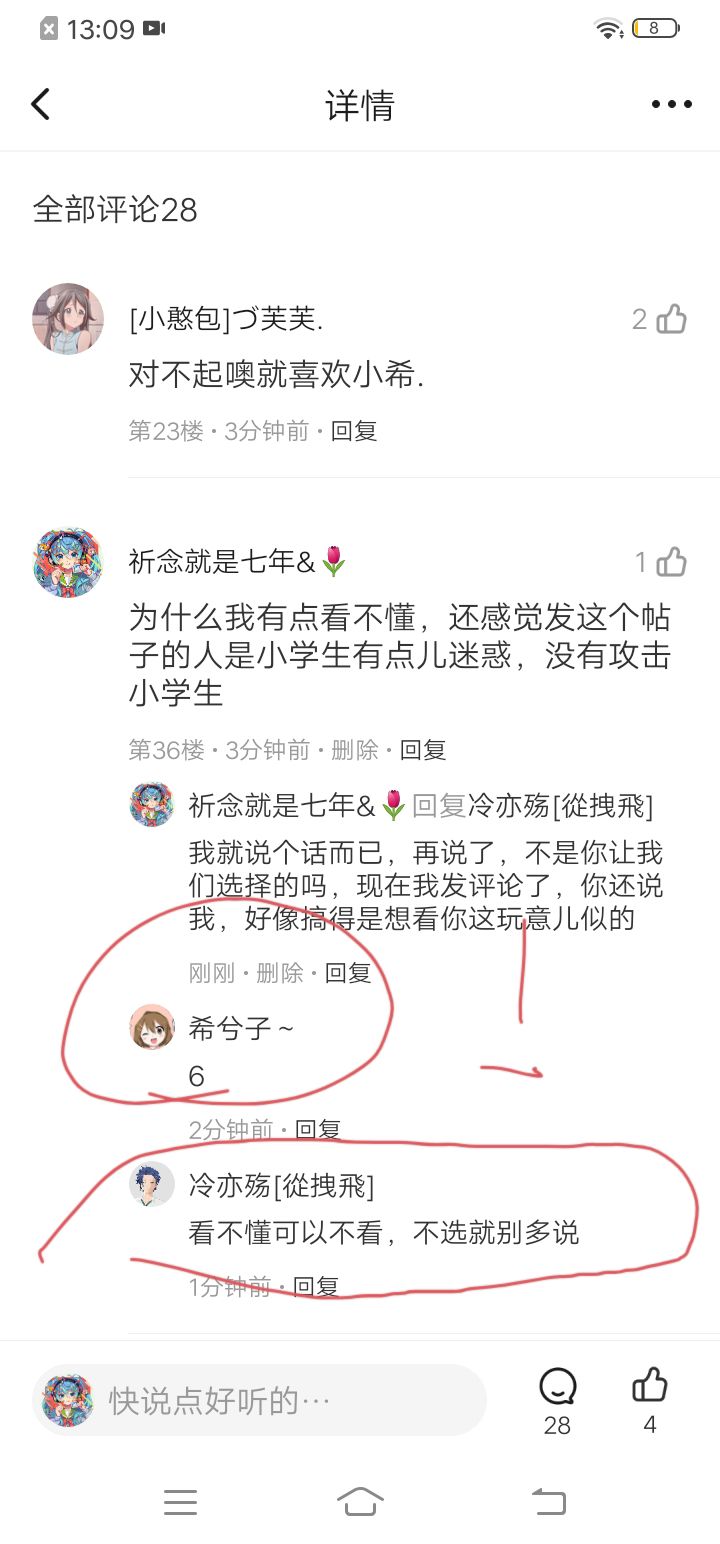The image size is (720, 1544).
Task: Open the comments bubble icon showing 28
Action: click(557, 1386)
